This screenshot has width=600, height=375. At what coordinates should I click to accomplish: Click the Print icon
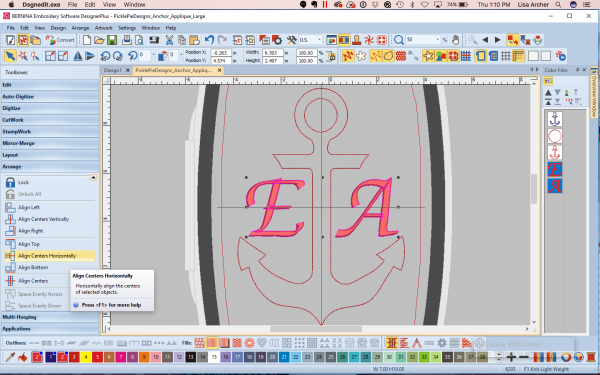pos(127,40)
